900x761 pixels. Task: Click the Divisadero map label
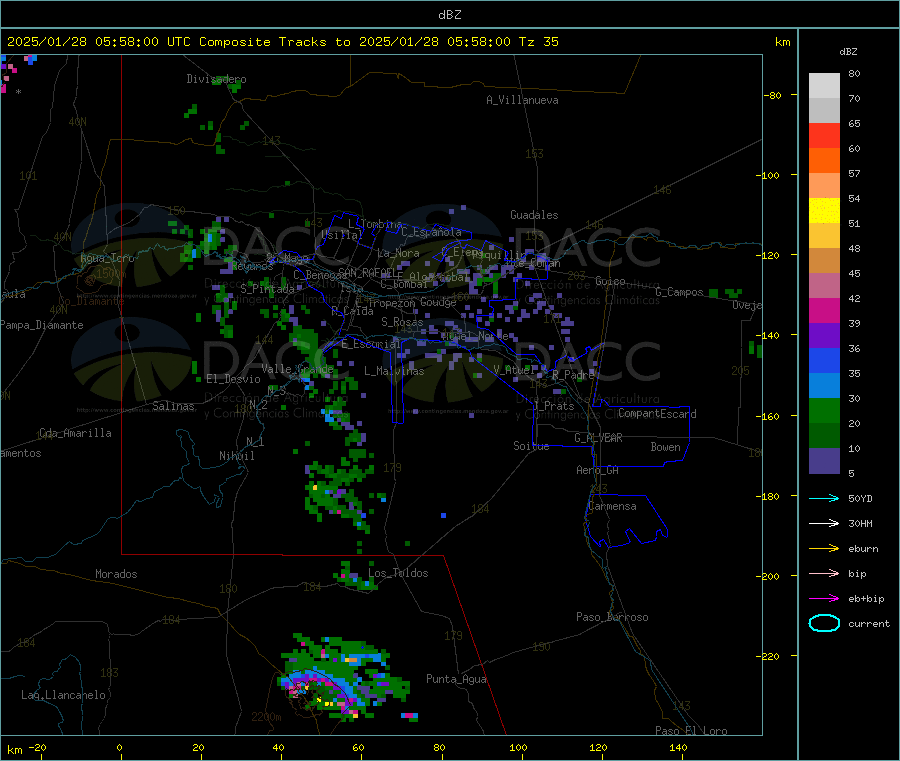point(216,79)
